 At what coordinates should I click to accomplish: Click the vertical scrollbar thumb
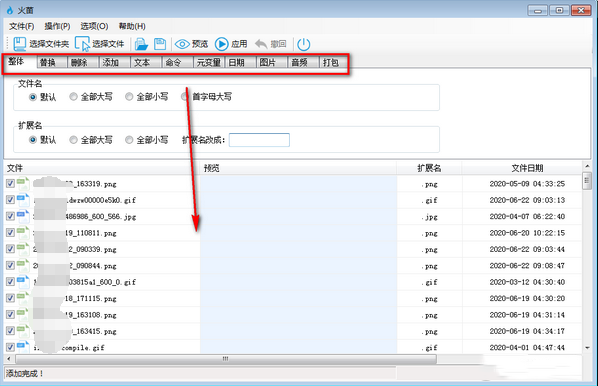tap(587, 181)
